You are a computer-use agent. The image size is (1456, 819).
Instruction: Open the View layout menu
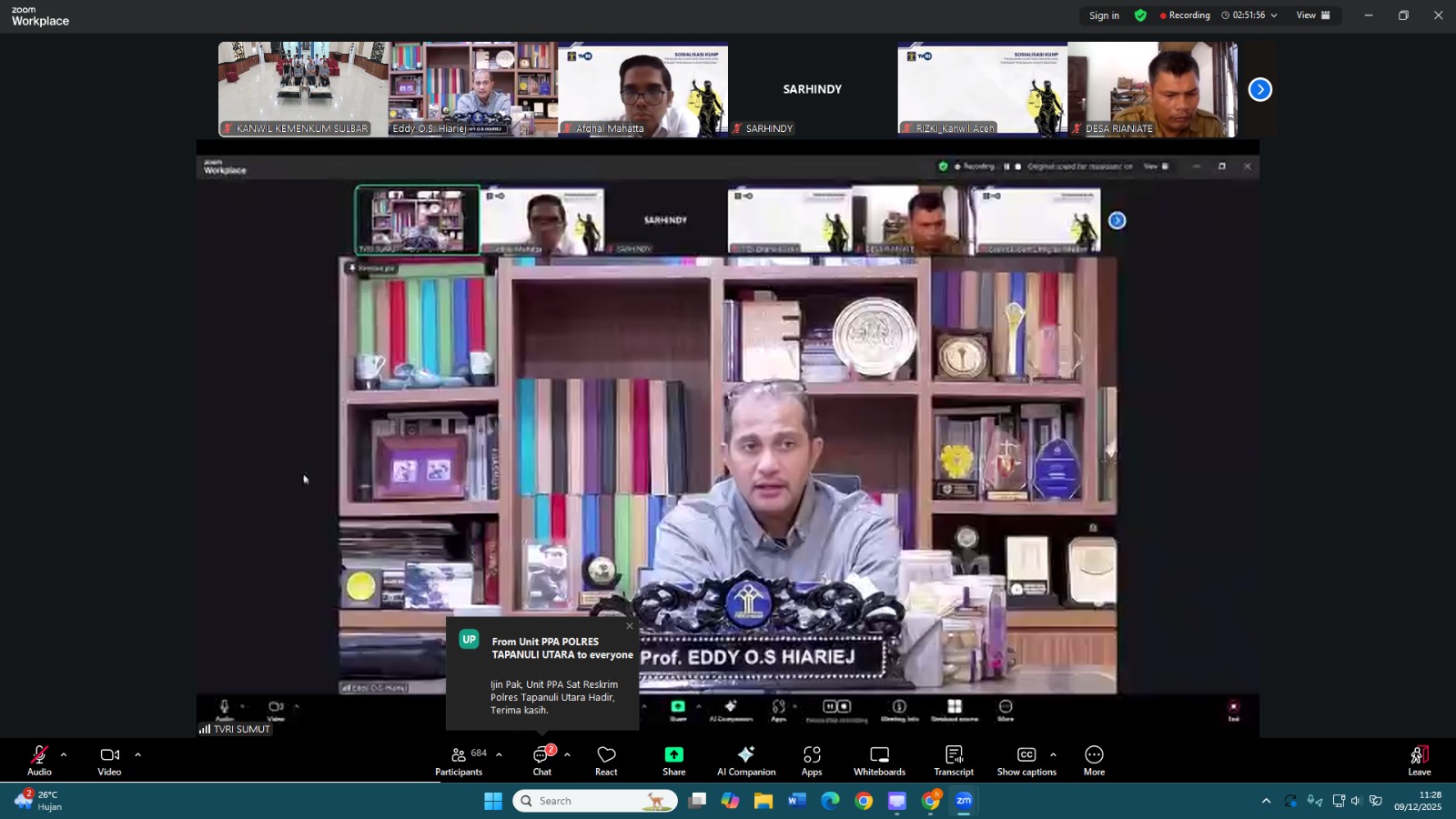tap(1313, 15)
